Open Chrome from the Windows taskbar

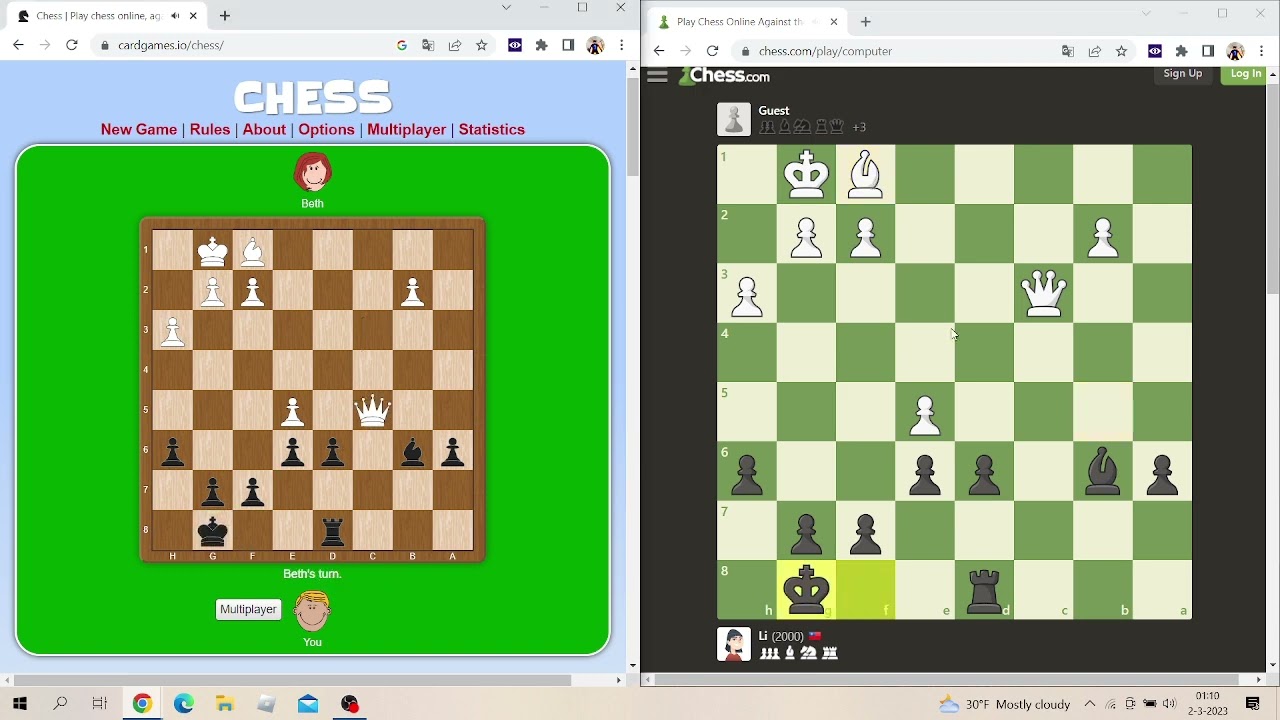point(142,704)
